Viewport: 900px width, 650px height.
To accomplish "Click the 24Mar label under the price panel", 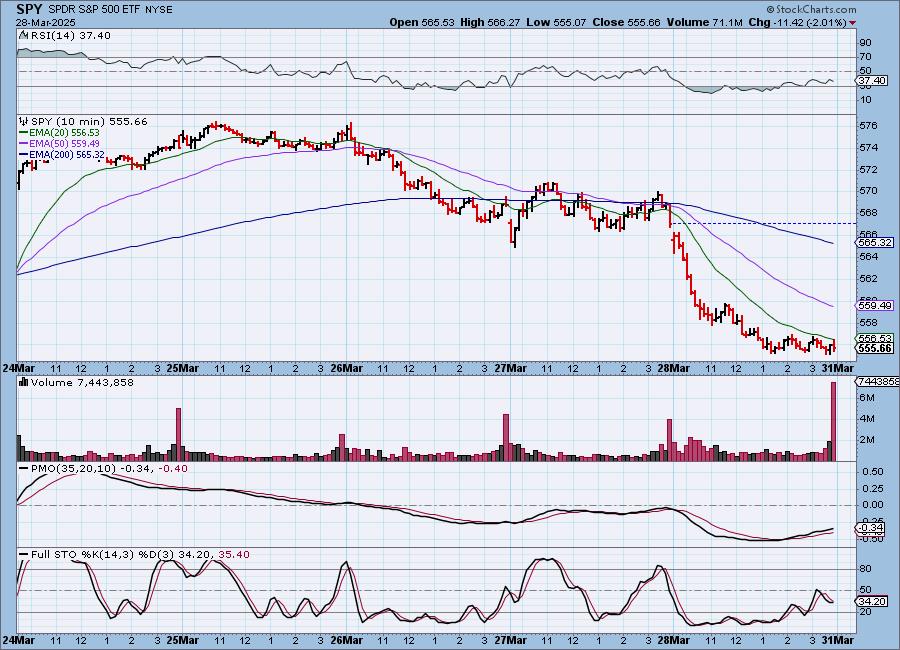I will [x=18, y=368].
